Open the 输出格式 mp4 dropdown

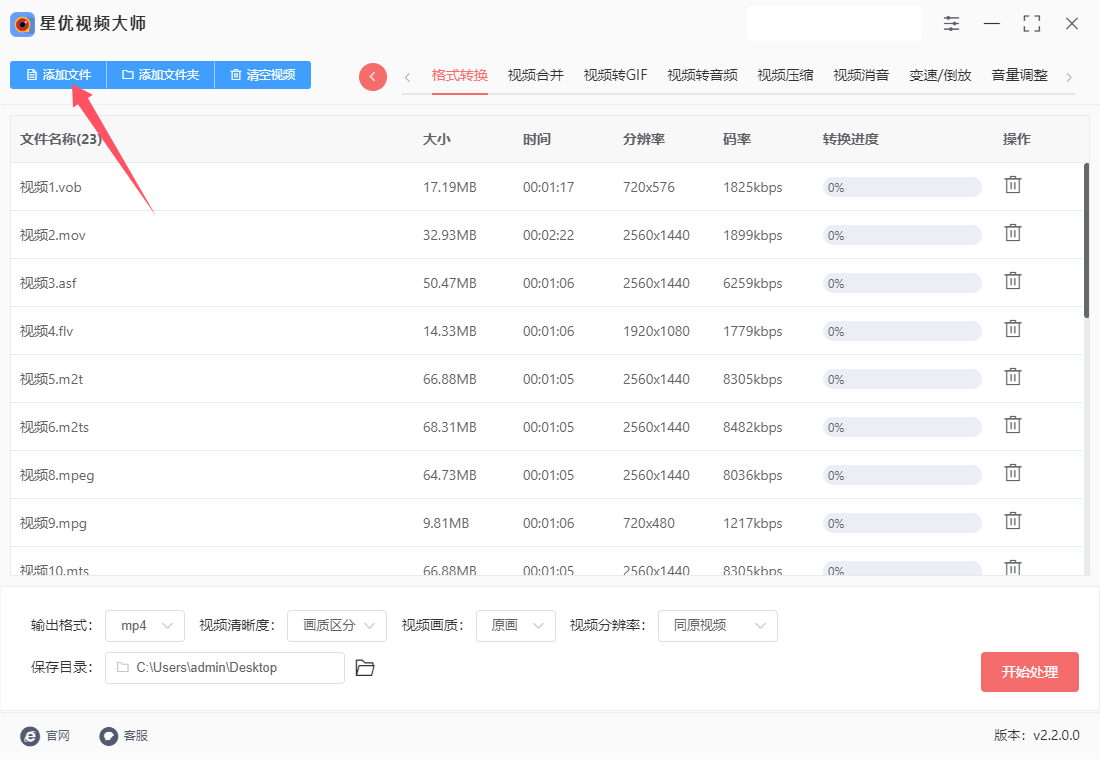pos(145,626)
